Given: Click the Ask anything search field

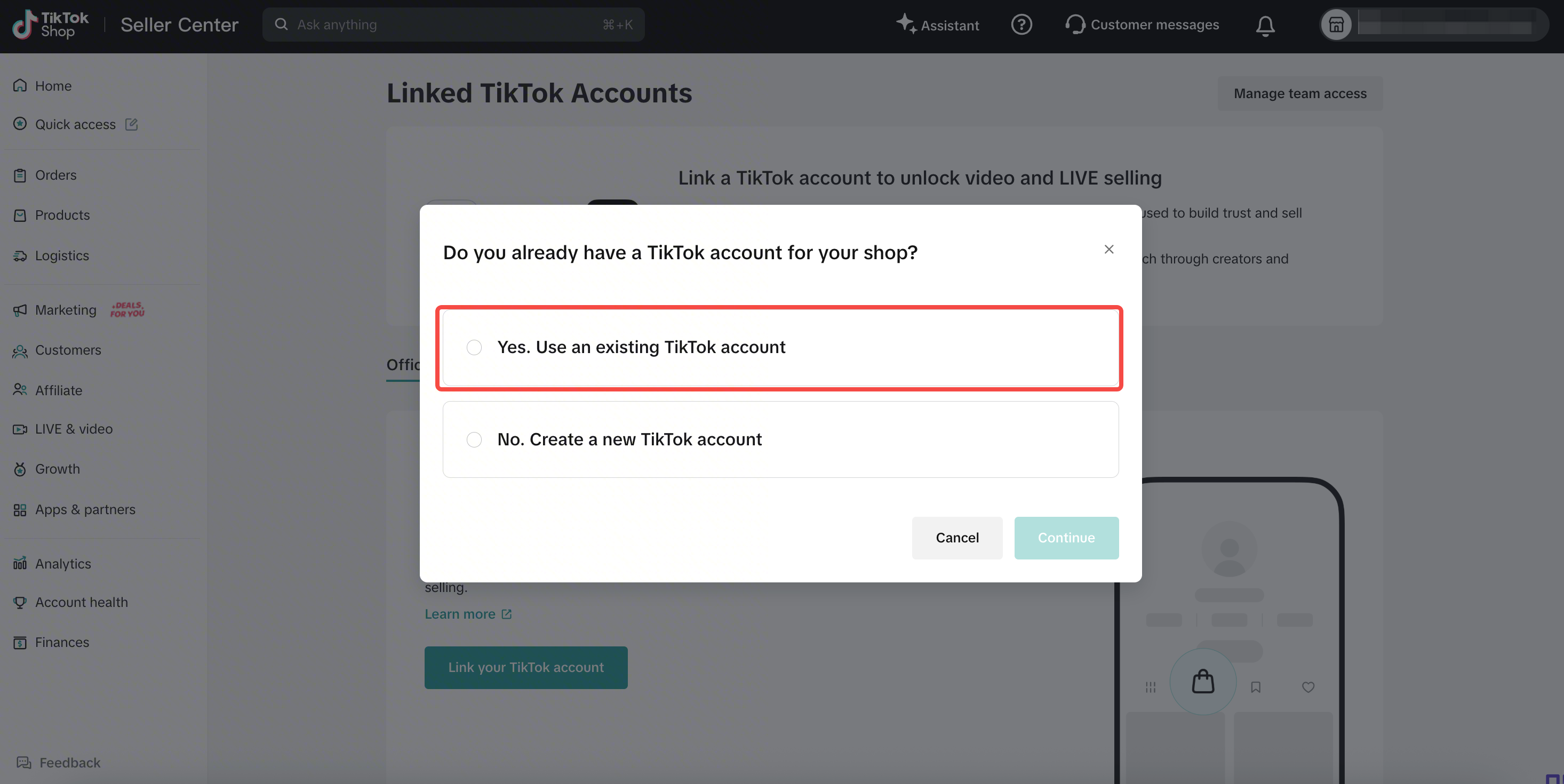Looking at the screenshot, I should (x=453, y=25).
